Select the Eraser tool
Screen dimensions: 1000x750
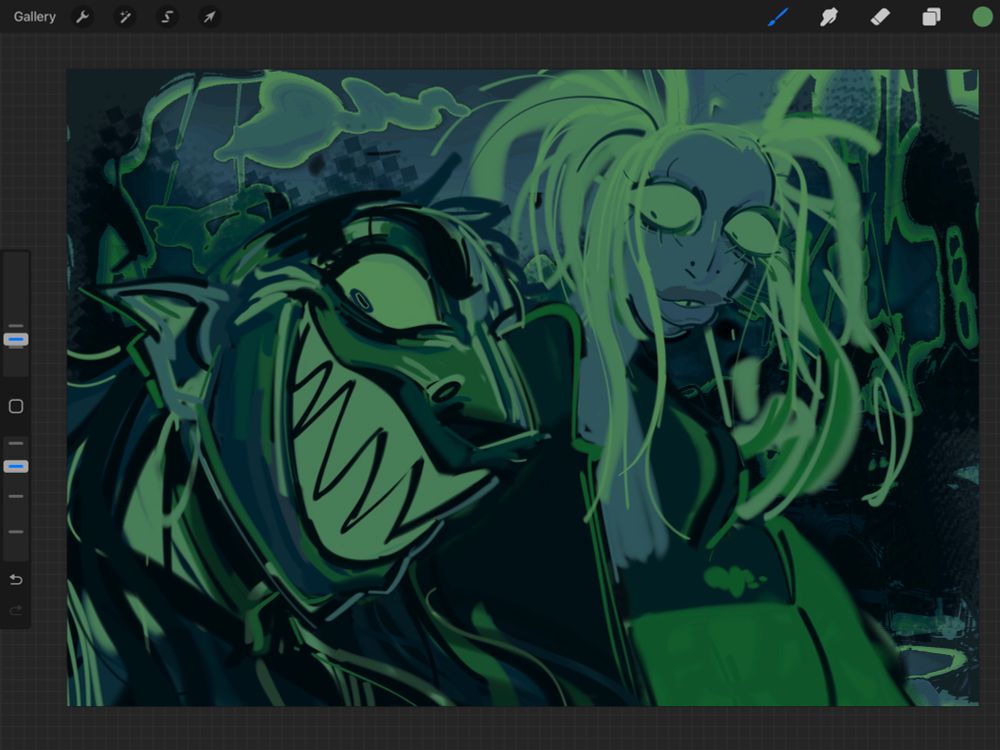tap(880, 17)
